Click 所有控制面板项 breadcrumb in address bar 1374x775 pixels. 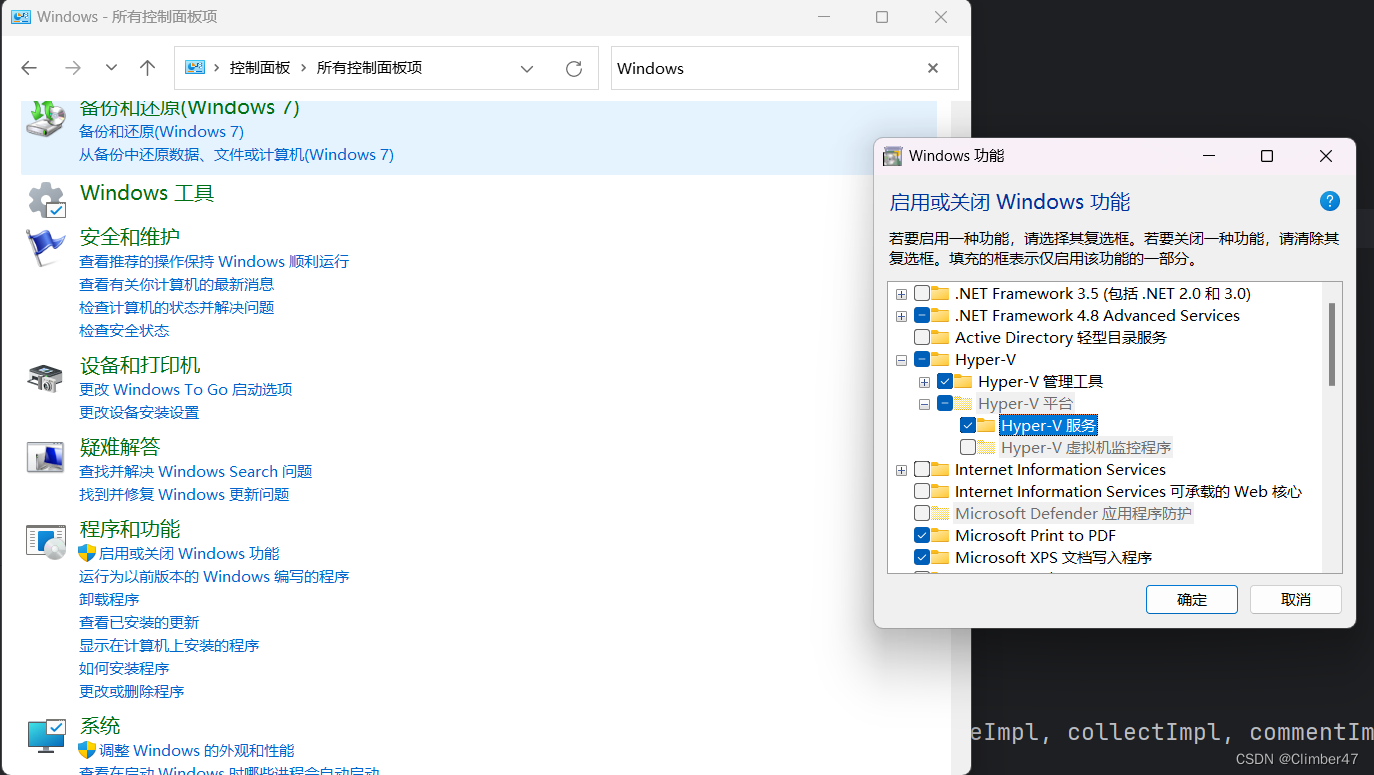369,68
